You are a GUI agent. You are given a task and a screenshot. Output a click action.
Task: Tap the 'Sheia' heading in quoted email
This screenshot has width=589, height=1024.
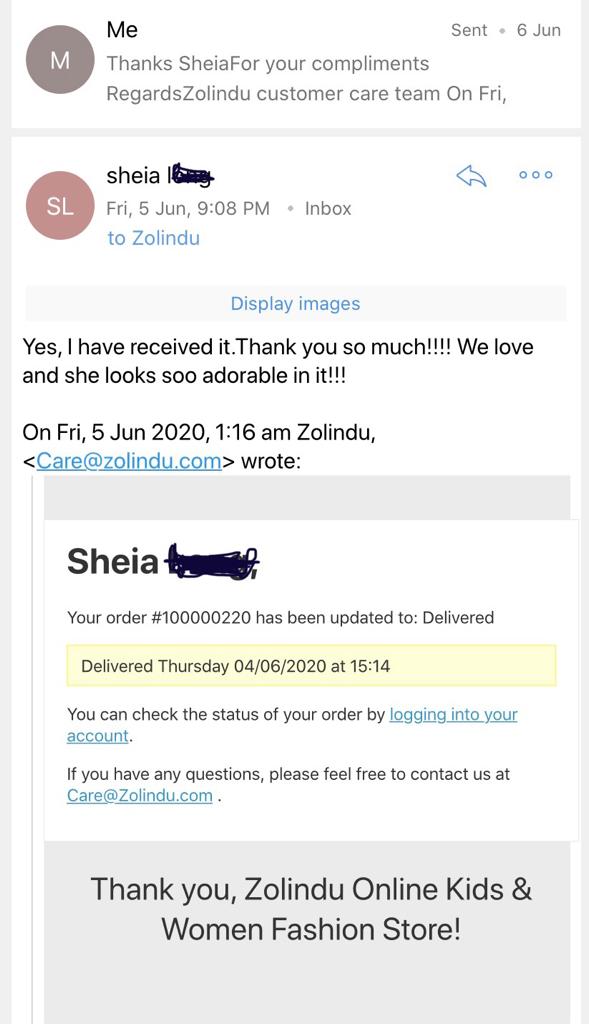(x=112, y=561)
